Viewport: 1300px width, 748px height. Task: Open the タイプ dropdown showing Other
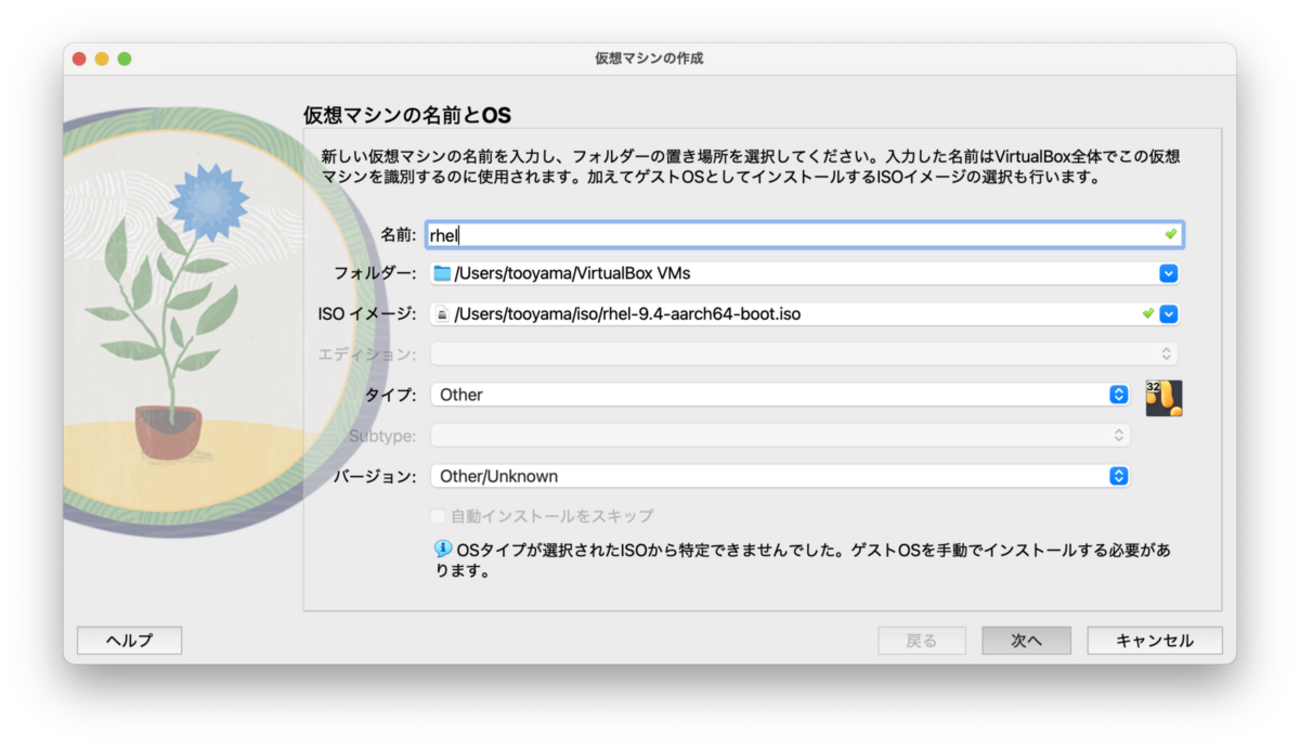tap(780, 395)
